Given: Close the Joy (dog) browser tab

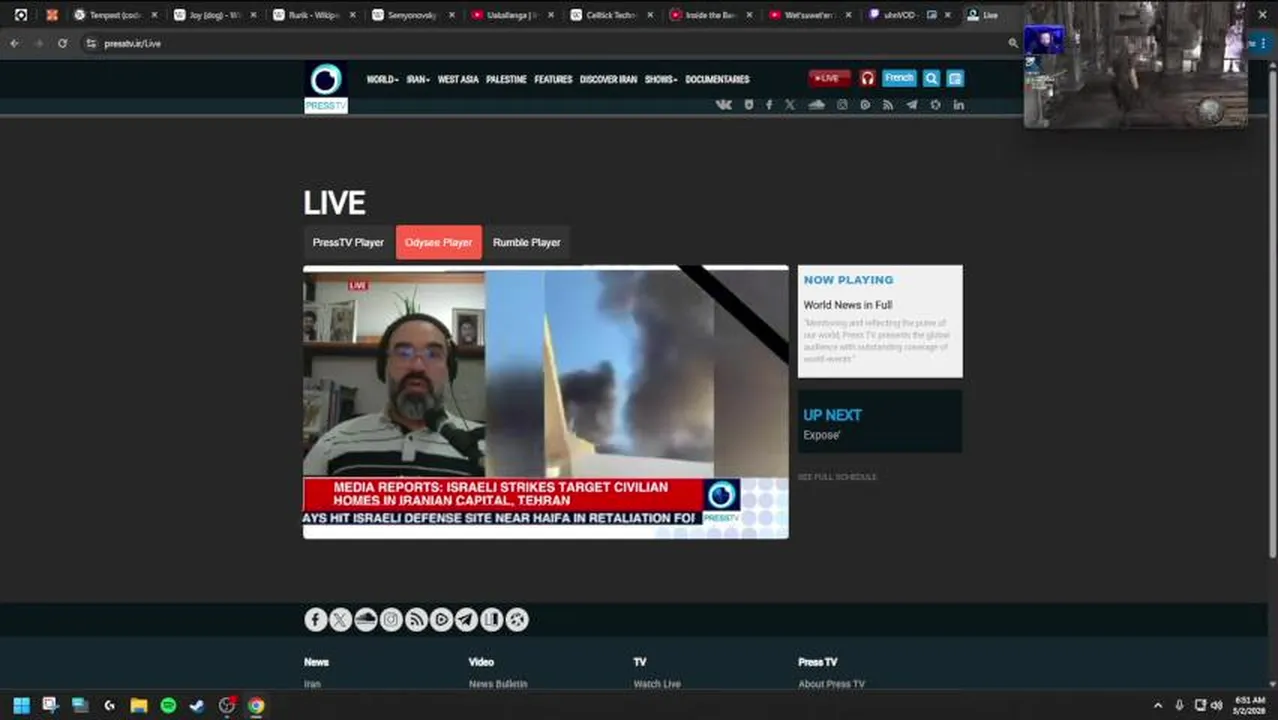Looking at the screenshot, I should tap(253, 15).
